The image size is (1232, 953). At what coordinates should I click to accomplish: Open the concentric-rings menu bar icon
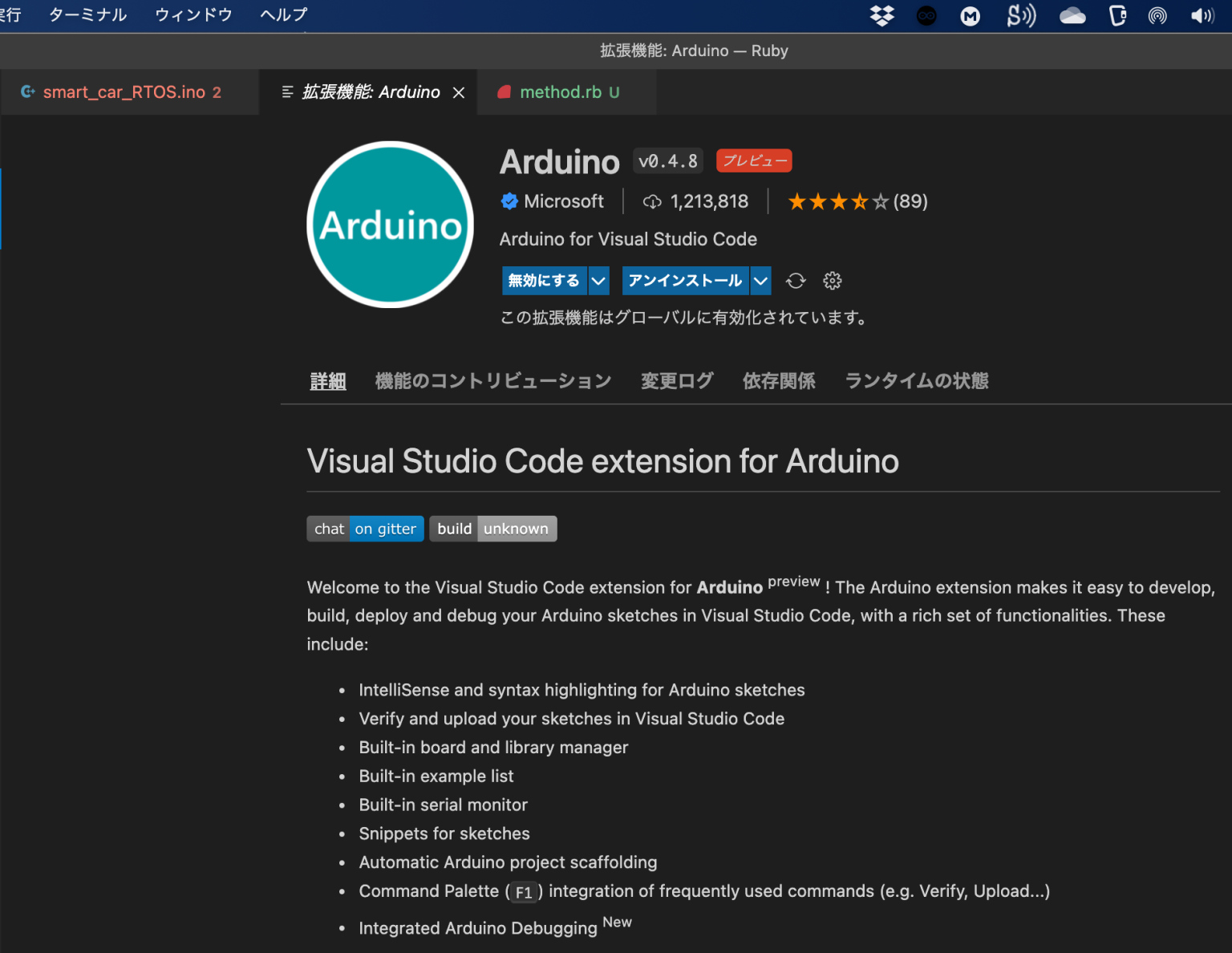point(1157,15)
